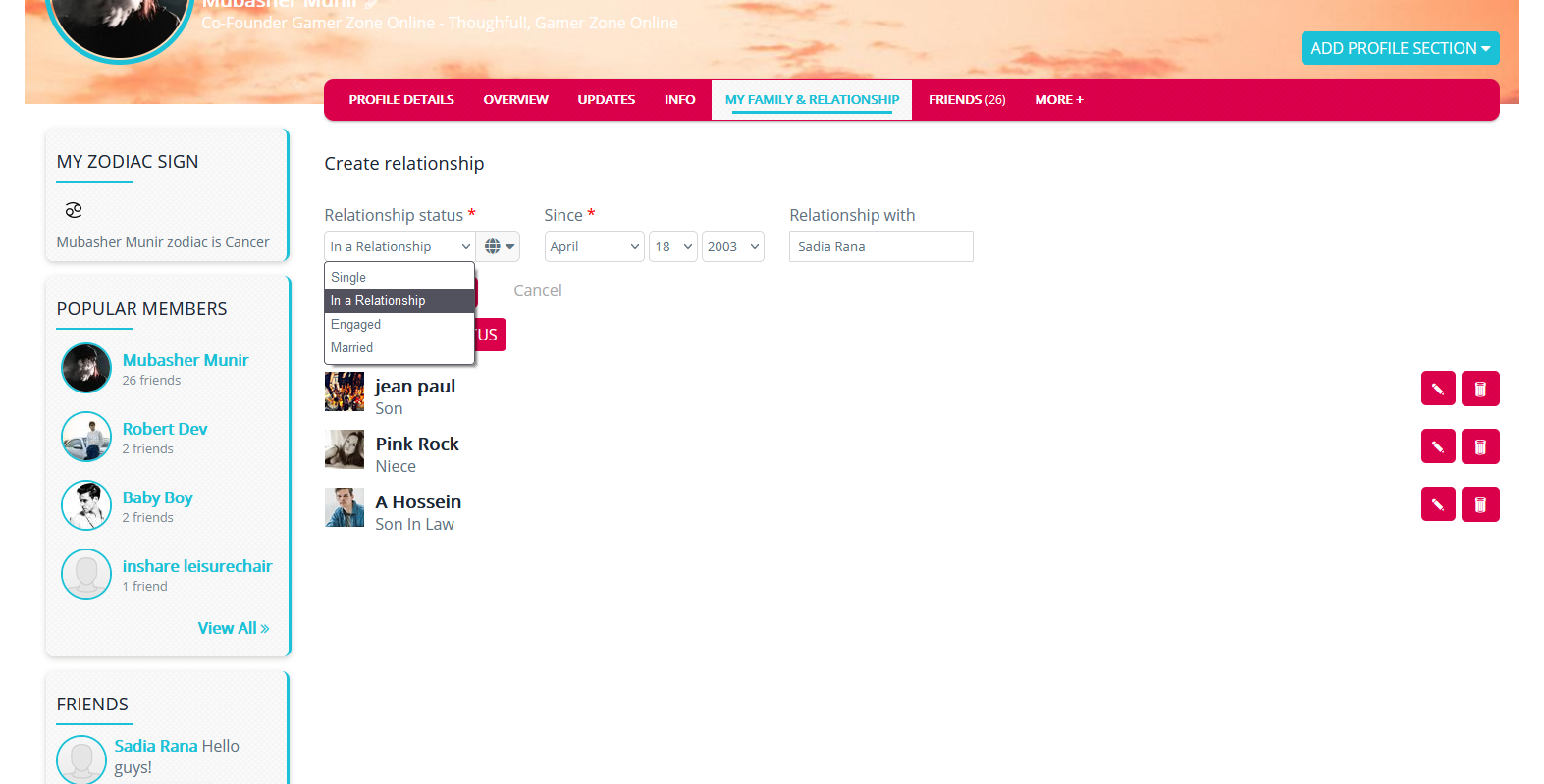Click trash icon beside Pink Rock

click(1480, 446)
